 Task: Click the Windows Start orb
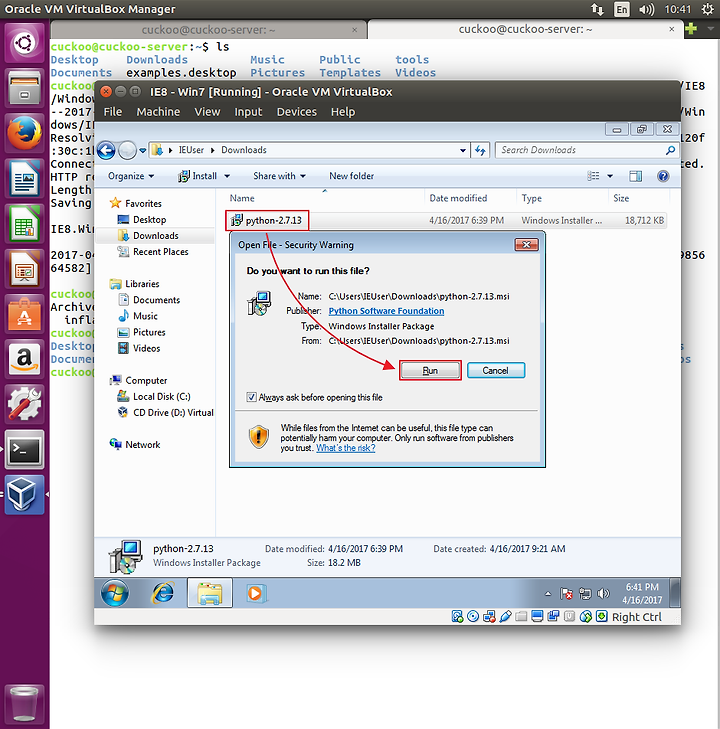pyautogui.click(x=114, y=593)
